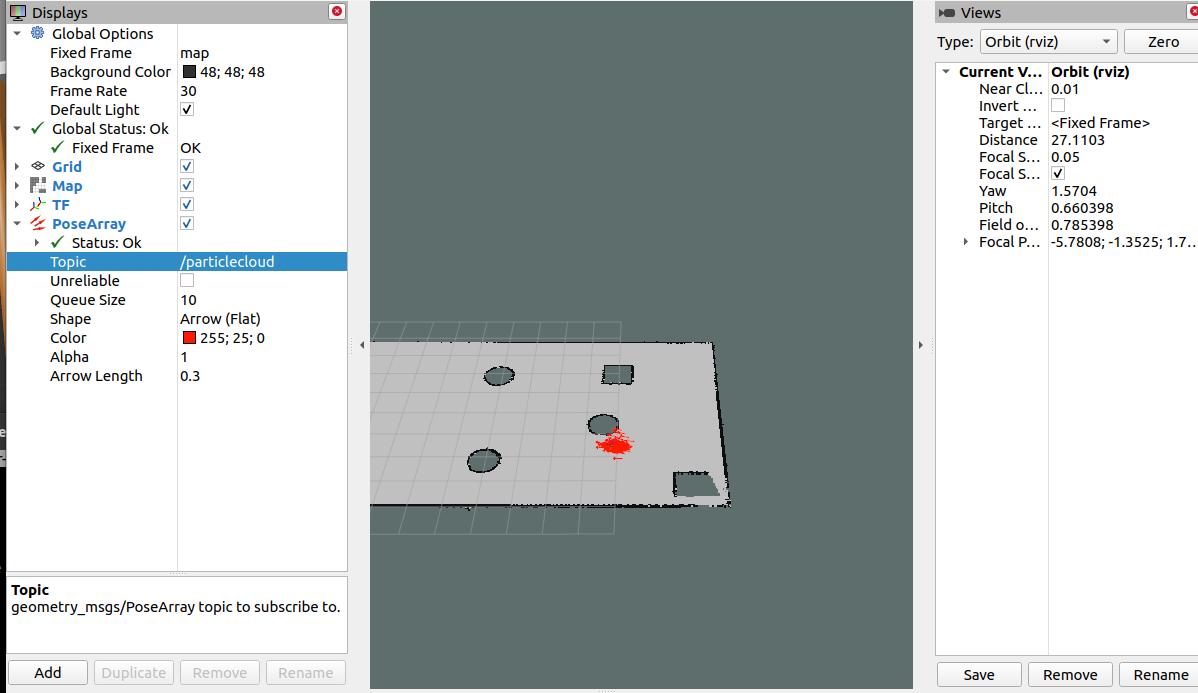Screen dimensions: 1198x693
Task: Click the Displays panel monitor icon
Action: click(x=18, y=12)
